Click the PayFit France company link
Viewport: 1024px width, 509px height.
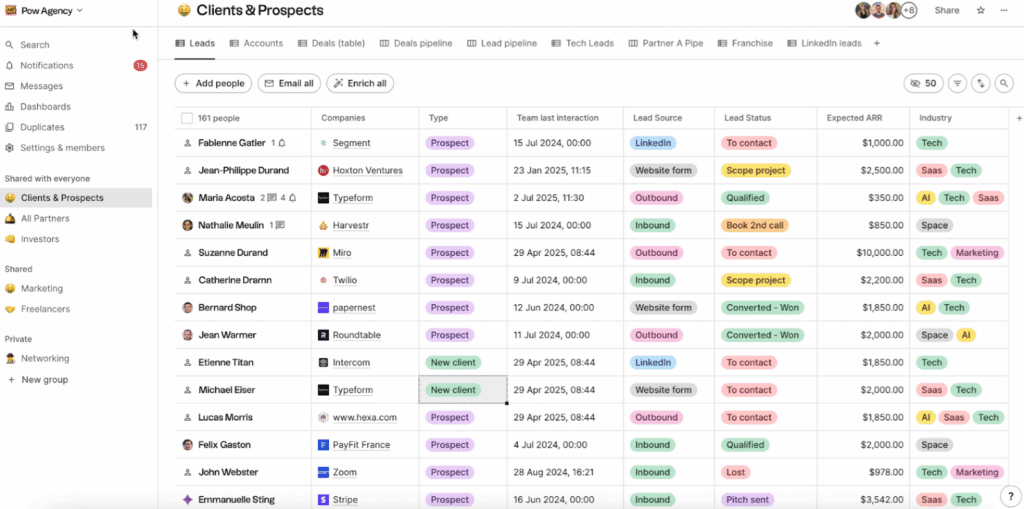point(361,445)
